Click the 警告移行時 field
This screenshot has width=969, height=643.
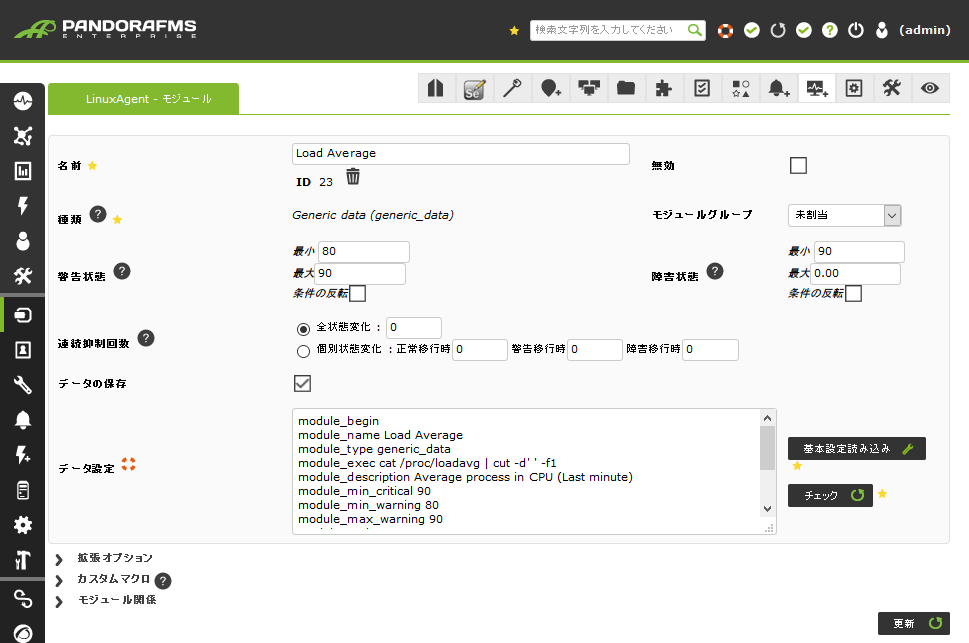595,349
